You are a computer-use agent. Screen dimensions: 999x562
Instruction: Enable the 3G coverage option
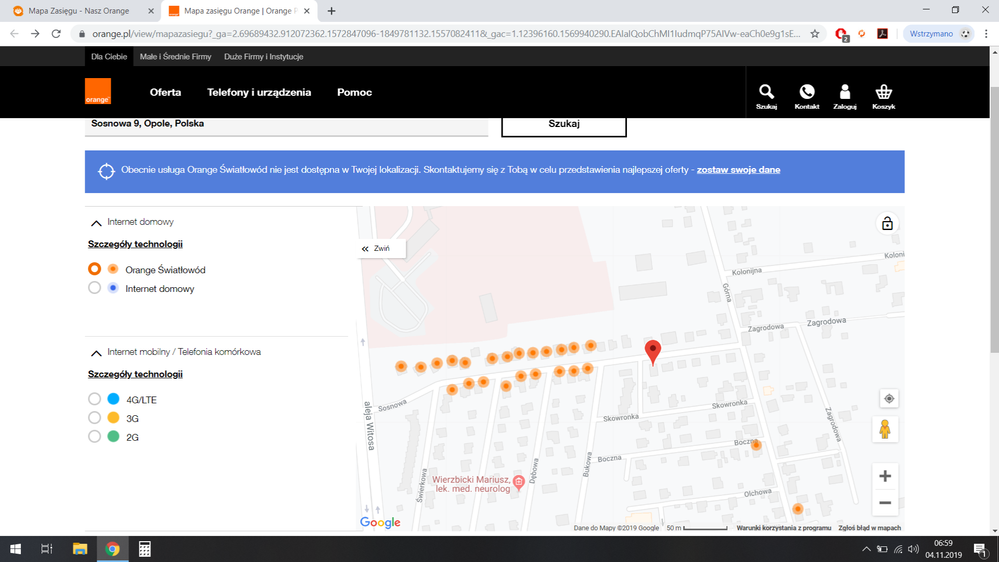pyautogui.click(x=95, y=418)
